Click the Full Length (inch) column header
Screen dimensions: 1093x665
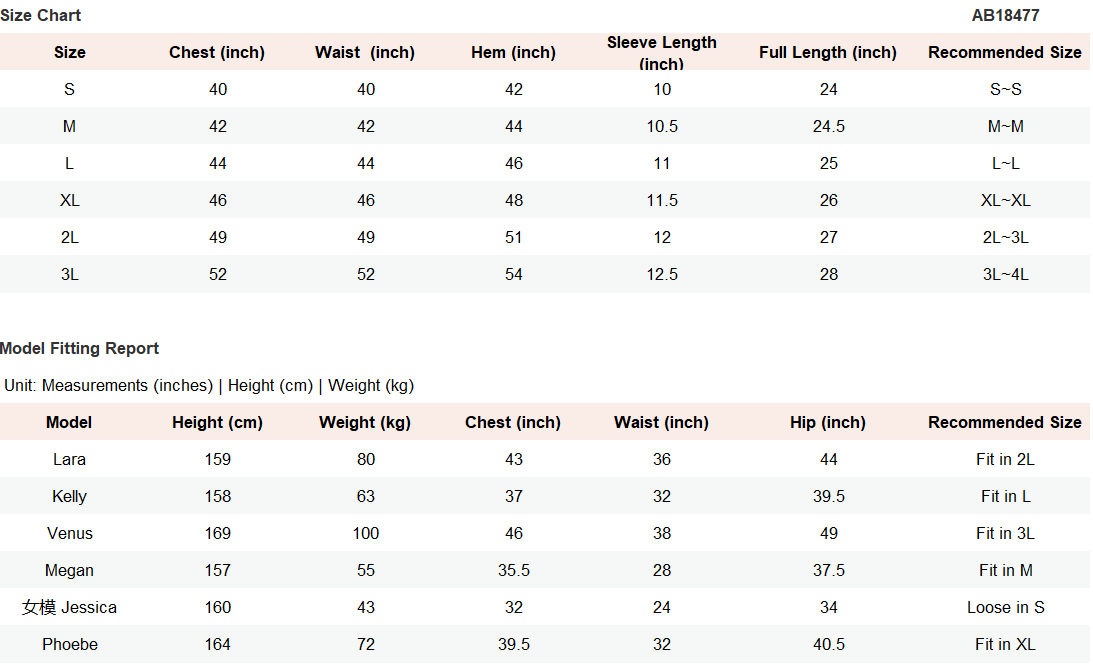(828, 52)
